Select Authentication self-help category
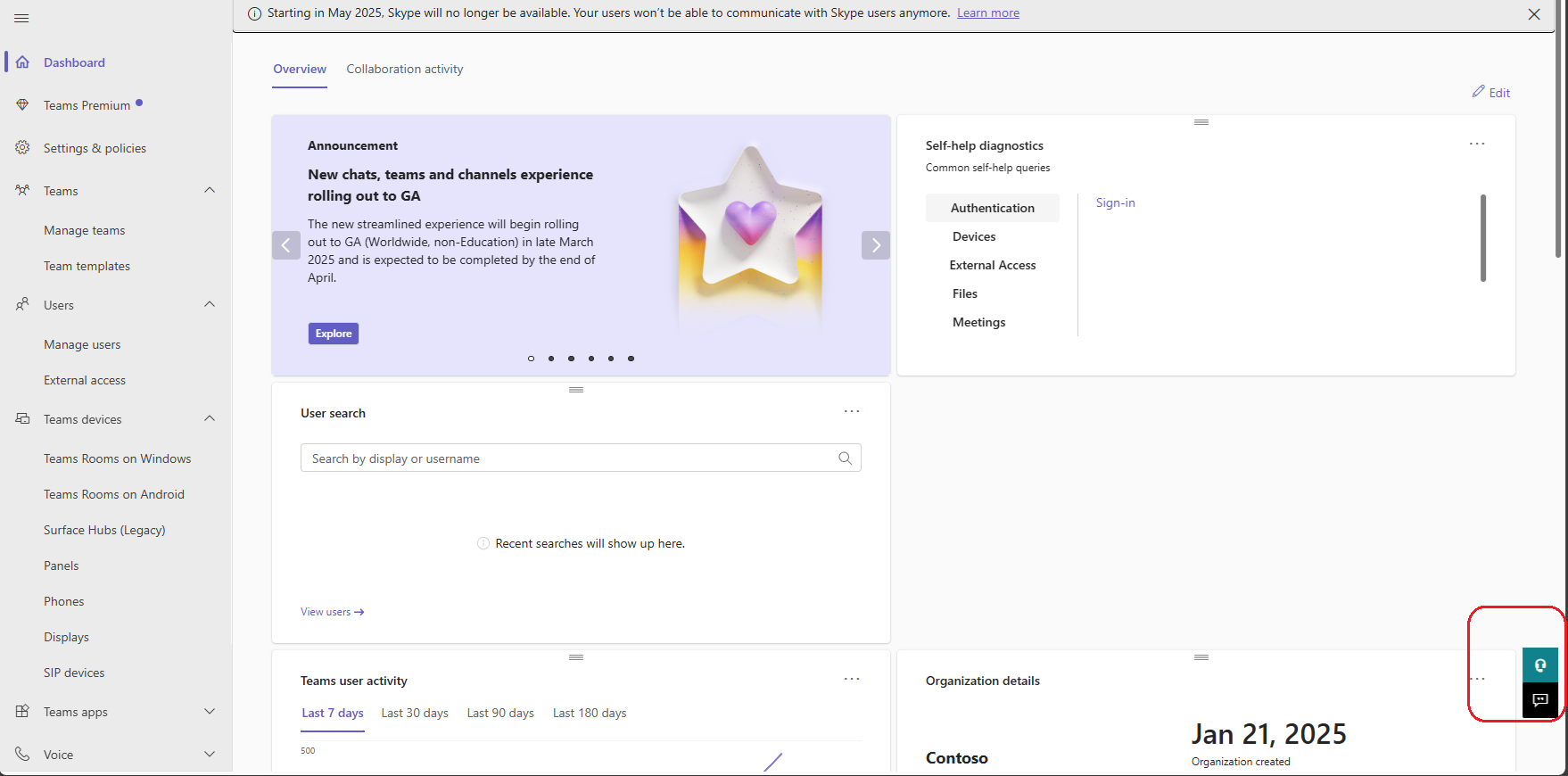 [993, 208]
